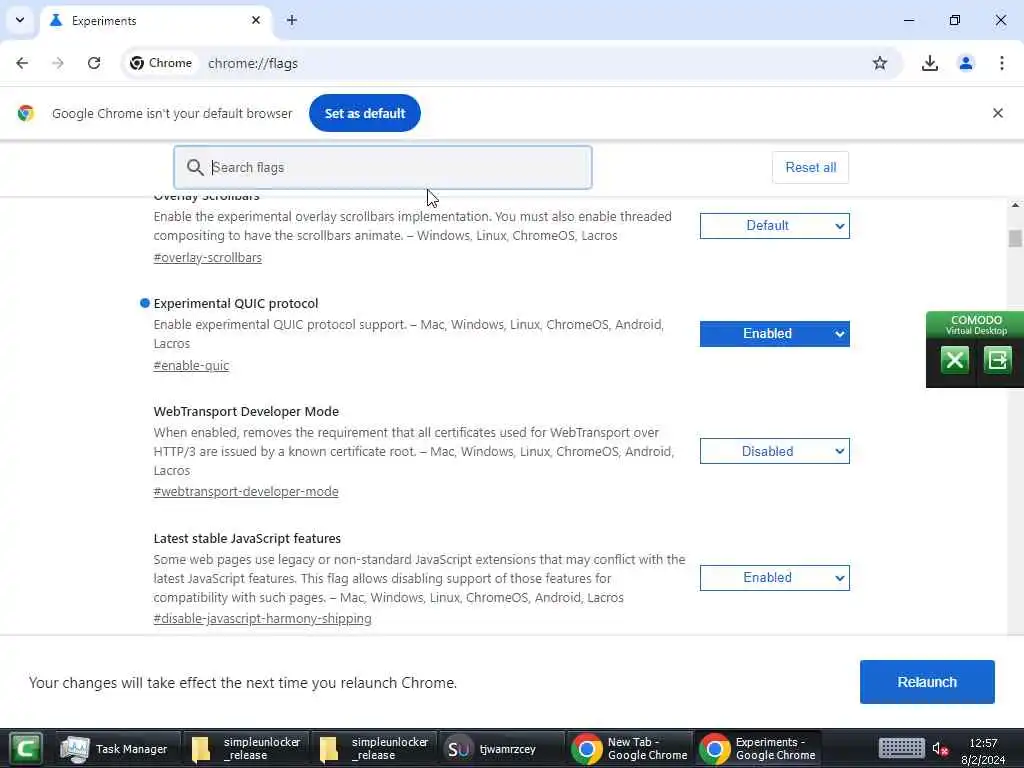Click the Comodo Virtual Desktop exit icon
Viewport: 1024px width, 768px height.
[997, 360]
